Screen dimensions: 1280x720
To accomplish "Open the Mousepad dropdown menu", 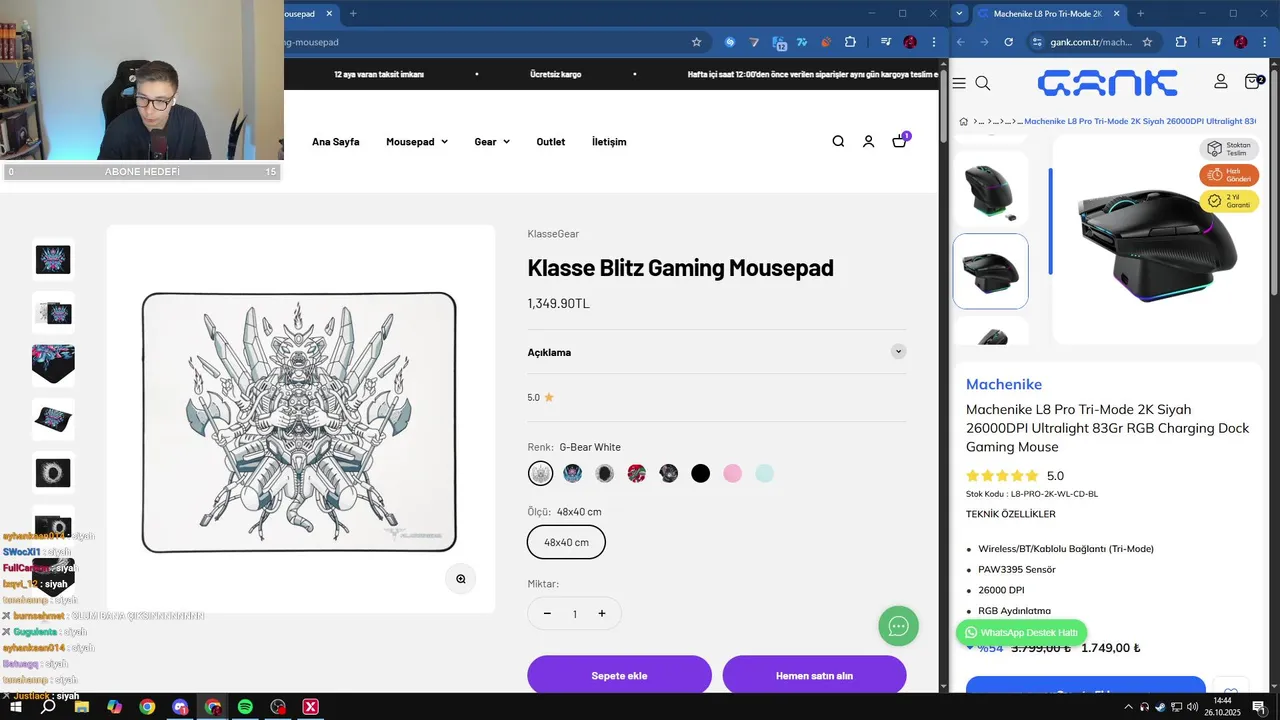I will (x=417, y=142).
